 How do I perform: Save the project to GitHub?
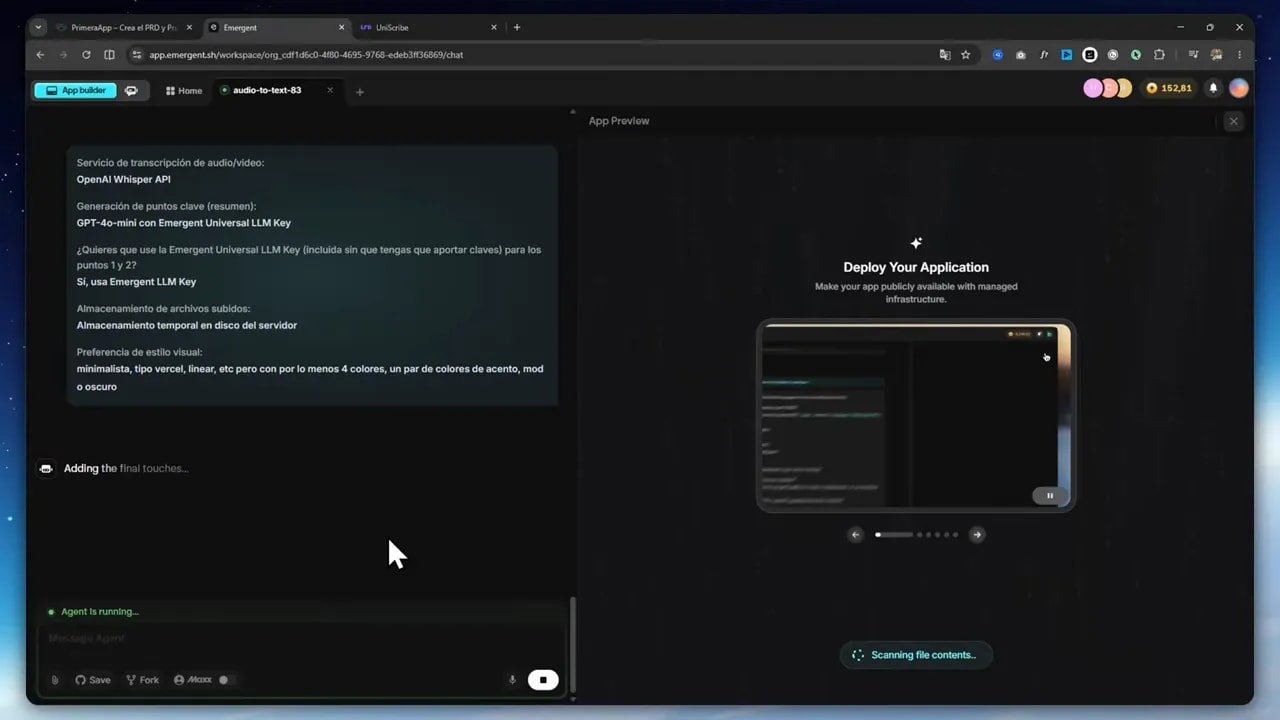click(93, 680)
